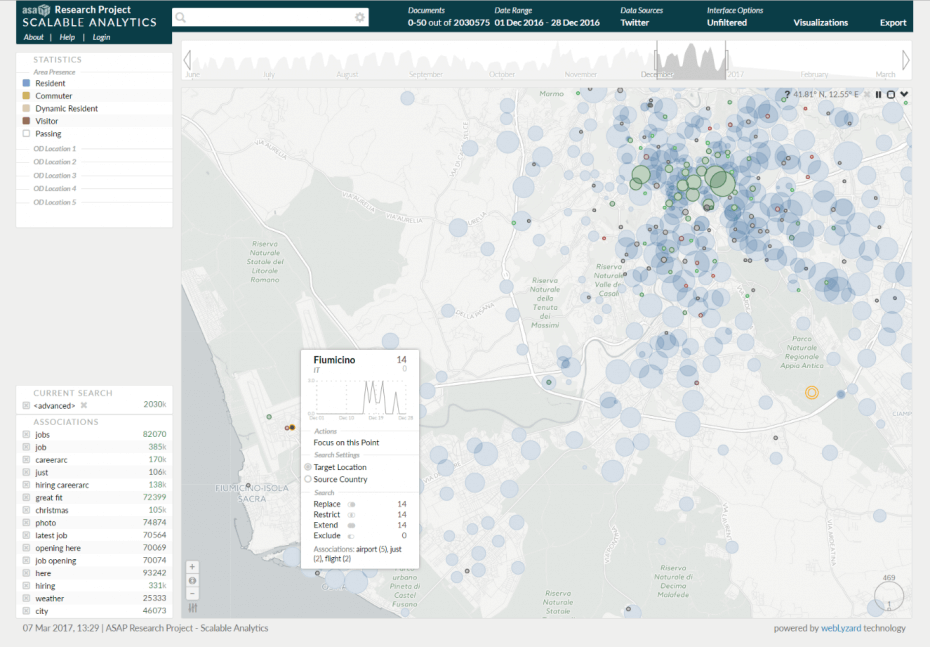Pause the map animation
930x647 pixels.
pos(878,95)
